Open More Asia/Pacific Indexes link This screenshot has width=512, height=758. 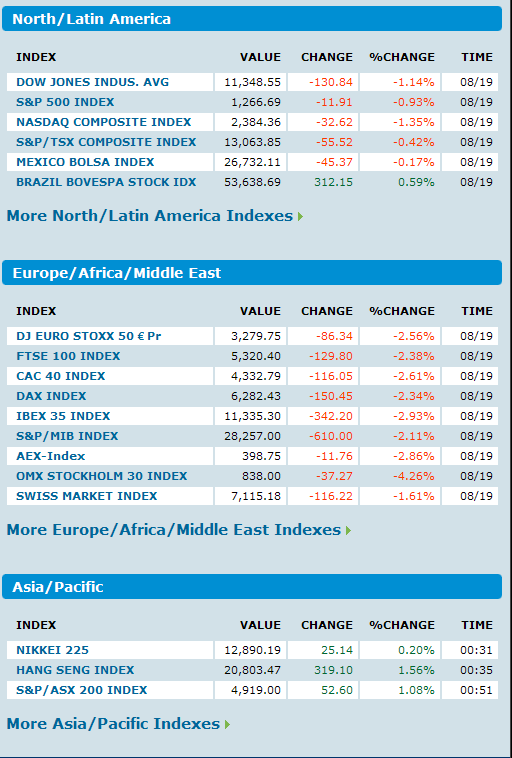click(x=114, y=724)
